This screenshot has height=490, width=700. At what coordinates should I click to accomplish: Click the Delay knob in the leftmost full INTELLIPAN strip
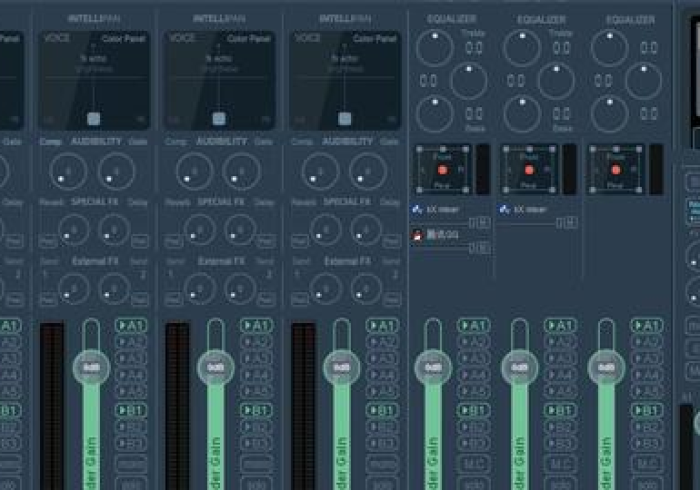[x=114, y=230]
